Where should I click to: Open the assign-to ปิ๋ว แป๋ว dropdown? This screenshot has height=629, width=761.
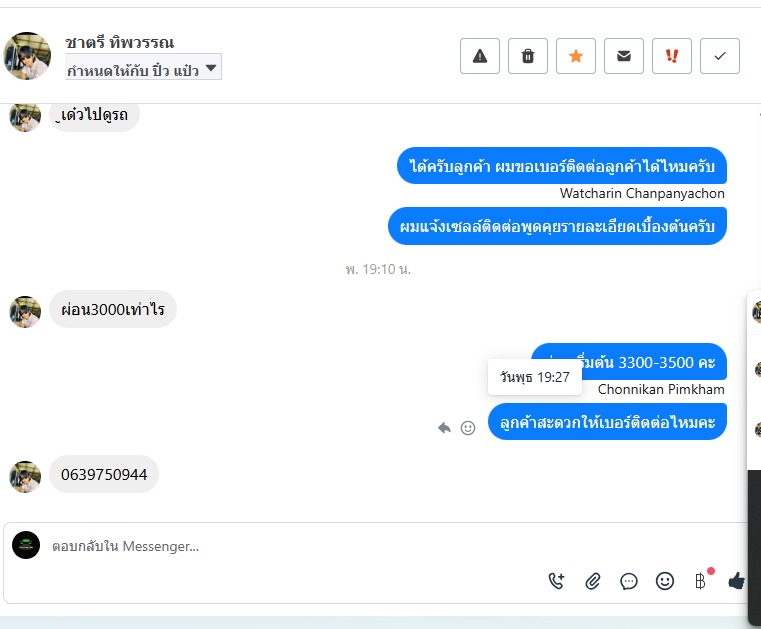click(143, 67)
